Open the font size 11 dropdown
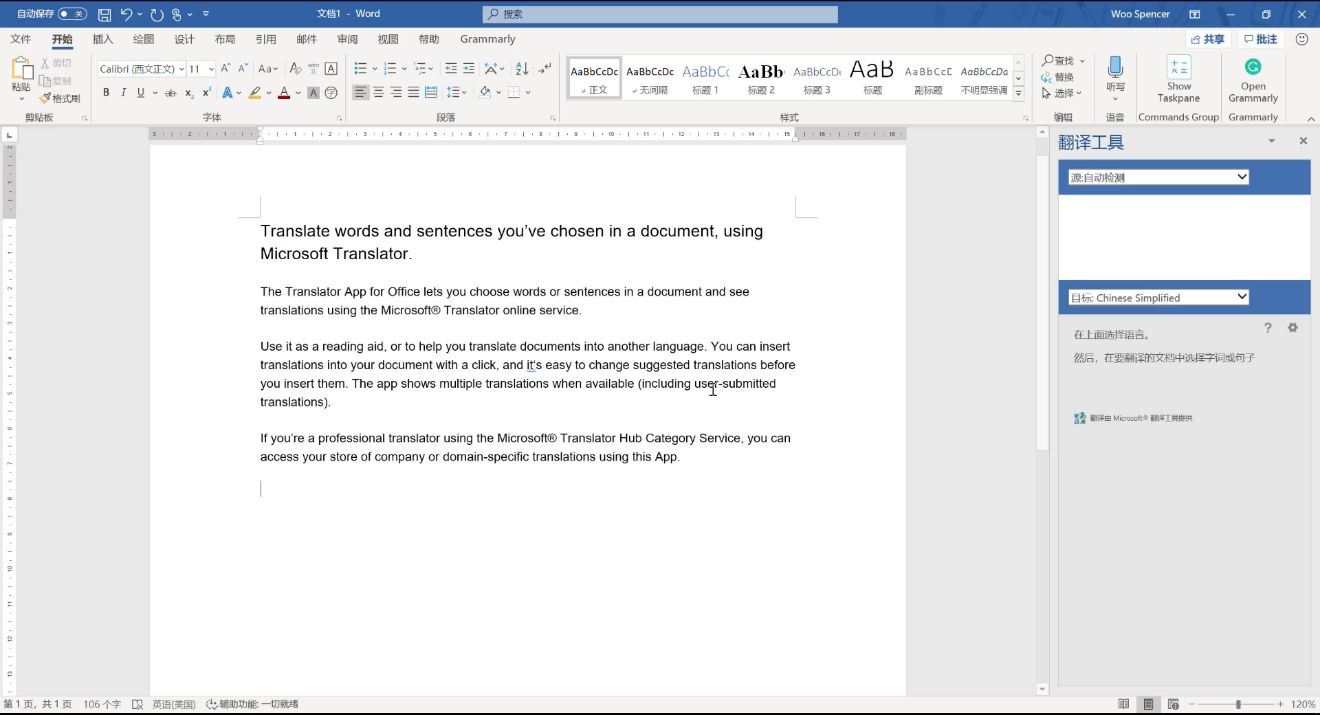The image size is (1320, 715). pos(211,69)
